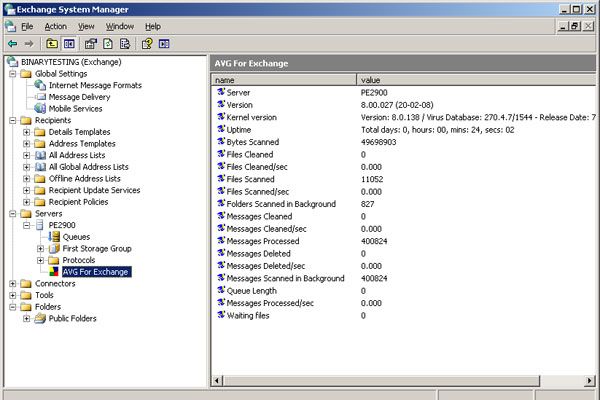600x400 pixels.
Task: Expand the First Storage Group node
Action: (41, 248)
